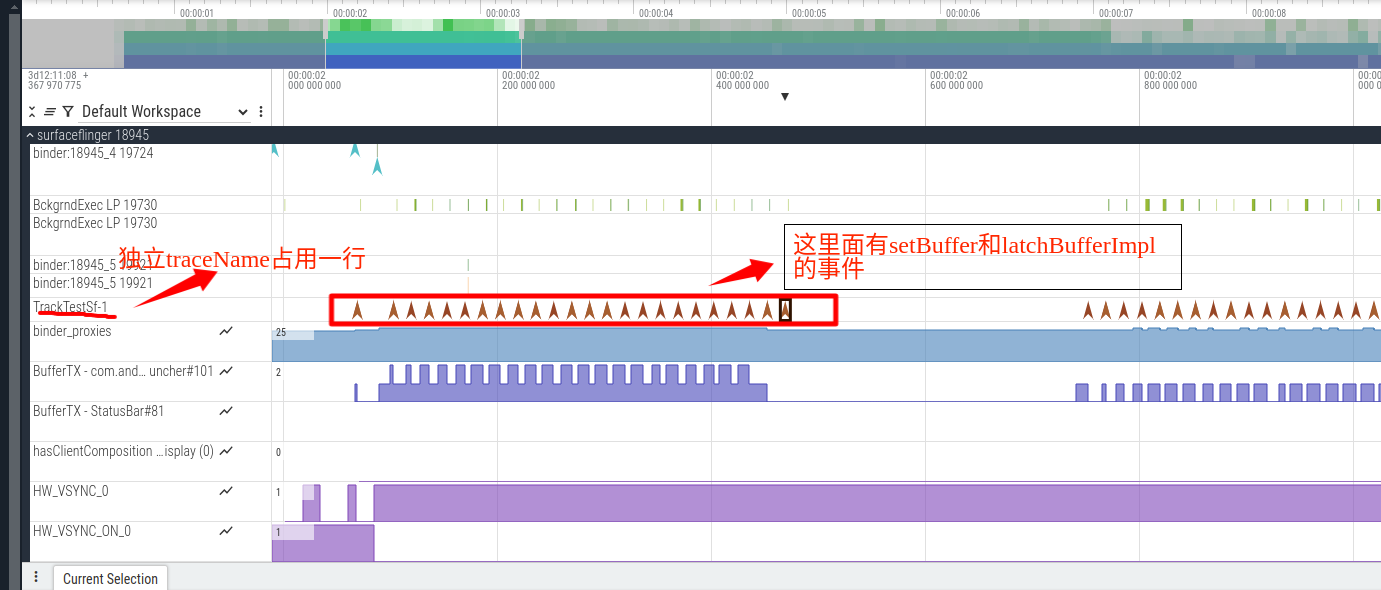Open the track filter funnel icon

click(x=68, y=112)
